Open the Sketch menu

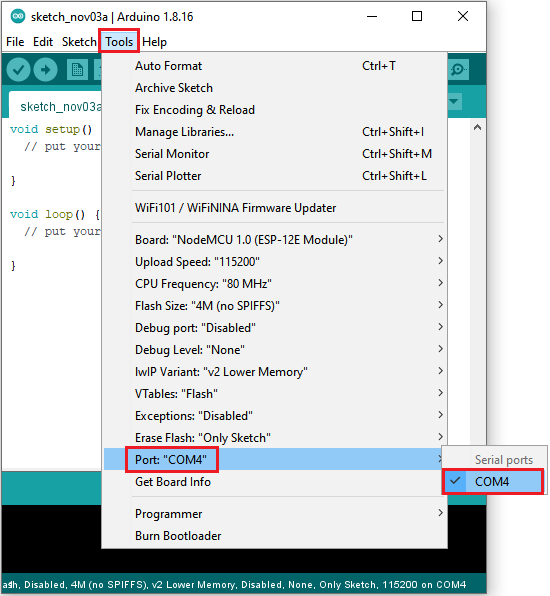(x=79, y=41)
